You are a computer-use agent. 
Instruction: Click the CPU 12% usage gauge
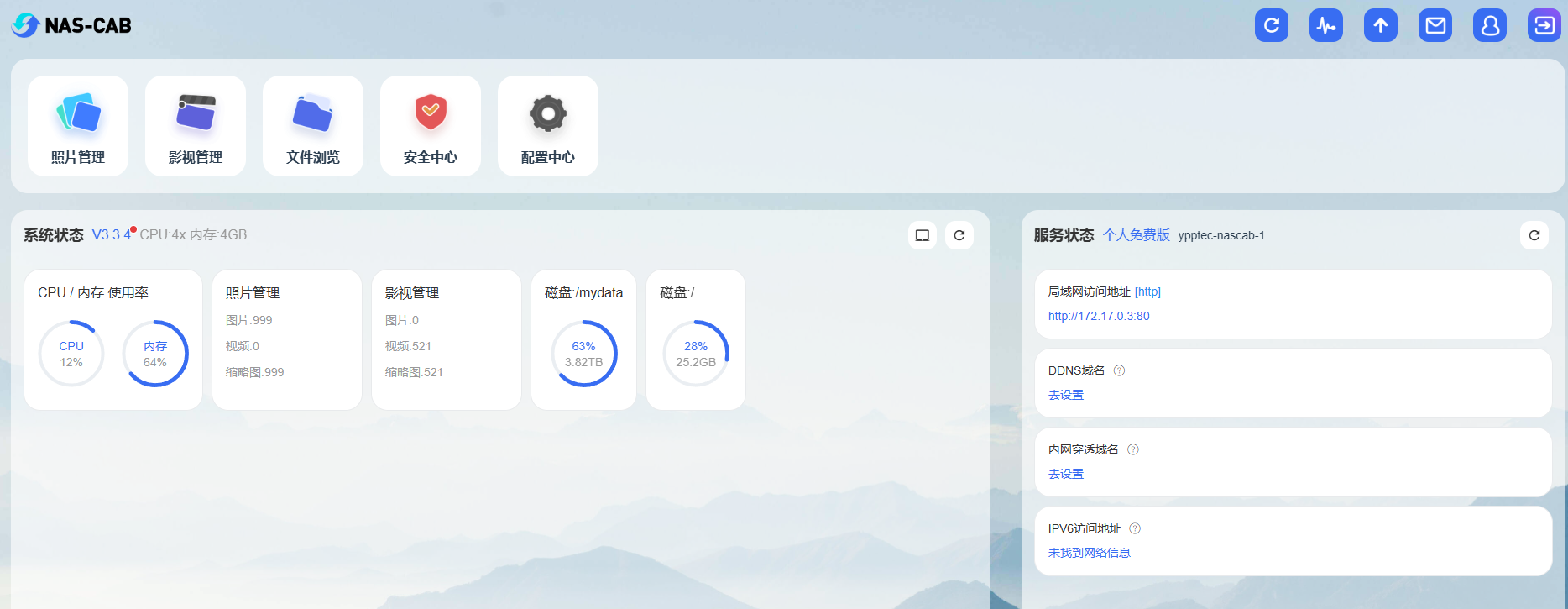pyautogui.click(x=71, y=354)
